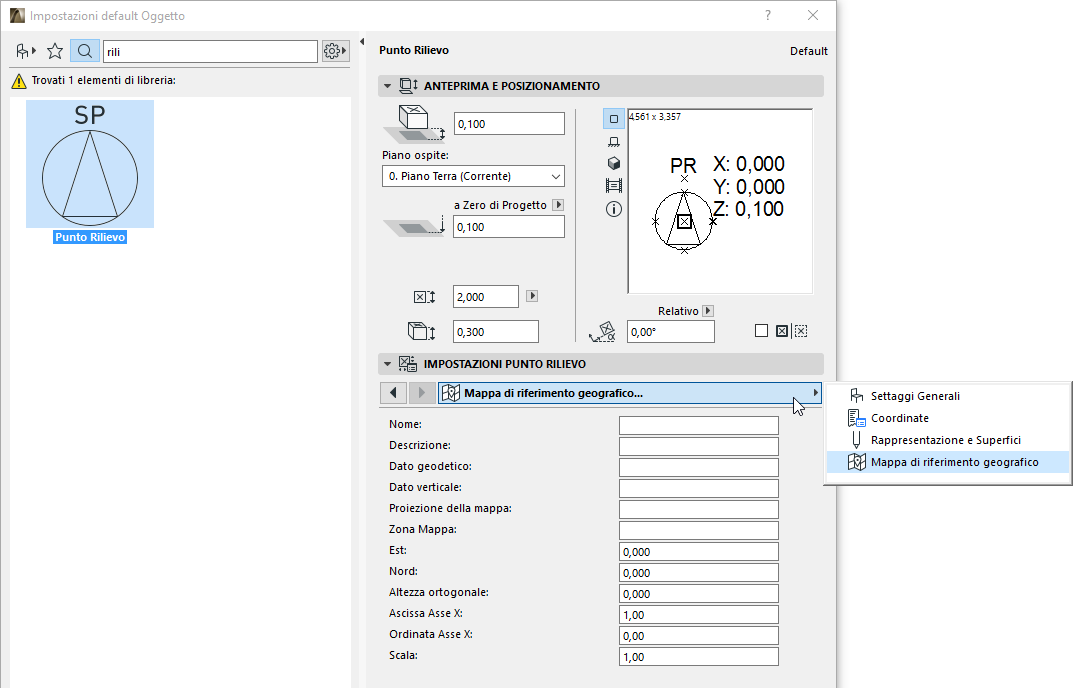Close the Impostazioni default Oggetto dialog
This screenshot has height=688, width=1074.
coord(813,15)
